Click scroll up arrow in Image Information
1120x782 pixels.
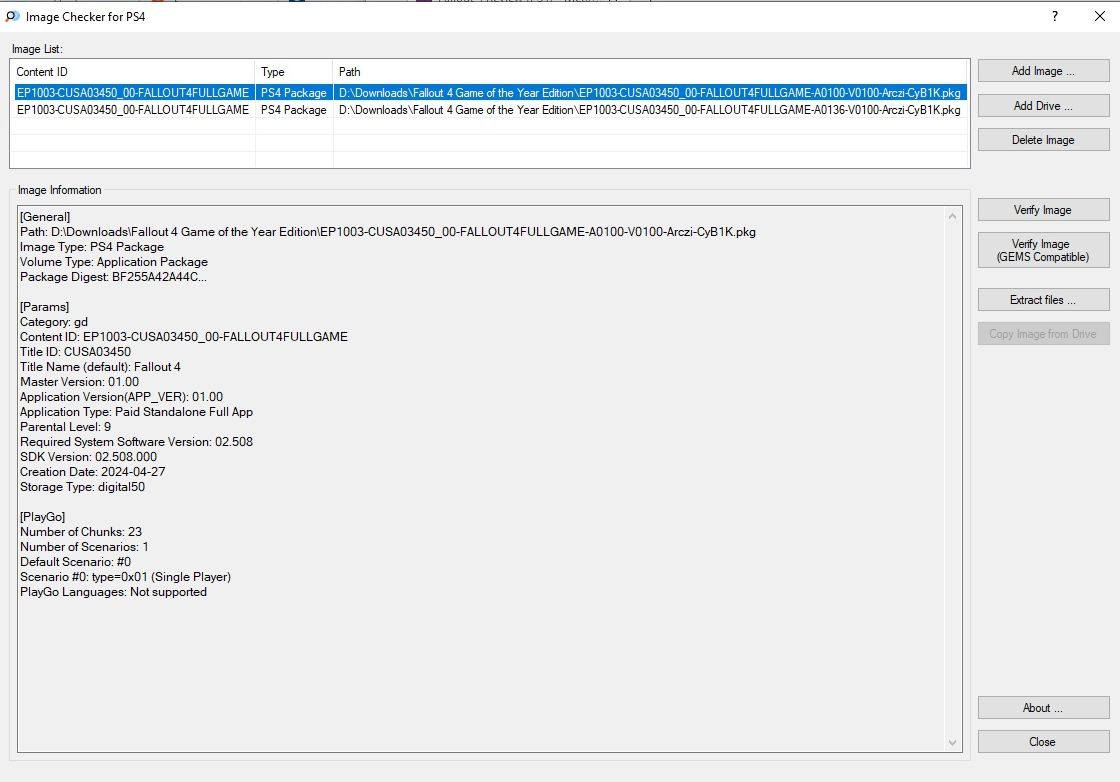[952, 216]
